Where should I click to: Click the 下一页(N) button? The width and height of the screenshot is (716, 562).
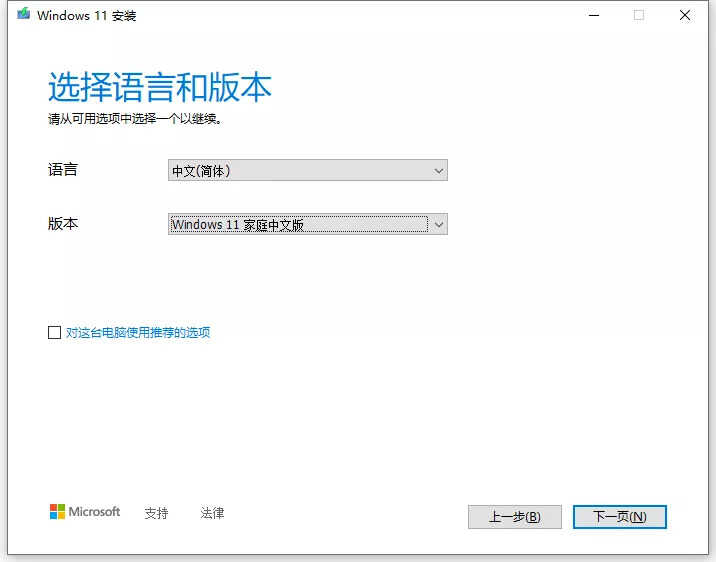(620, 517)
